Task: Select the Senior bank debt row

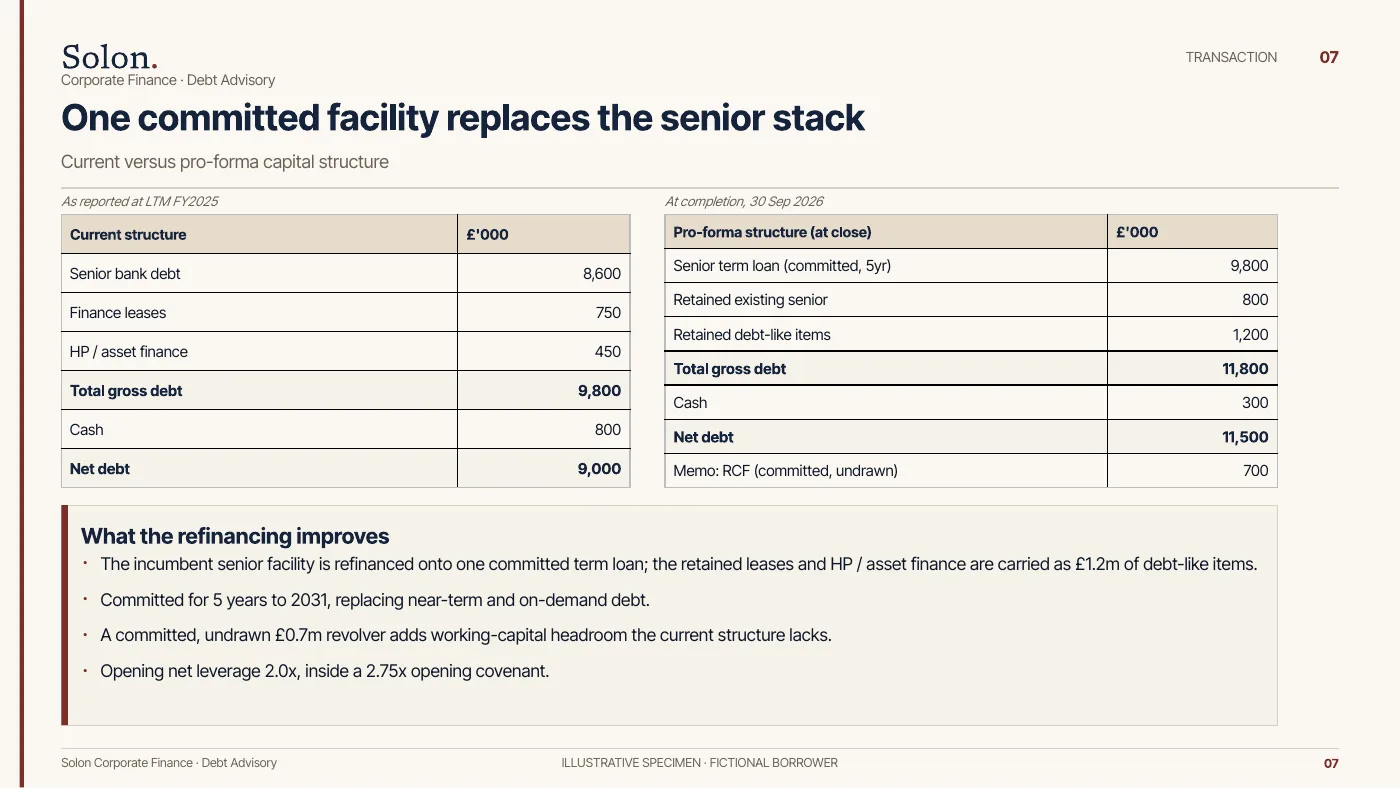Action: (x=346, y=273)
